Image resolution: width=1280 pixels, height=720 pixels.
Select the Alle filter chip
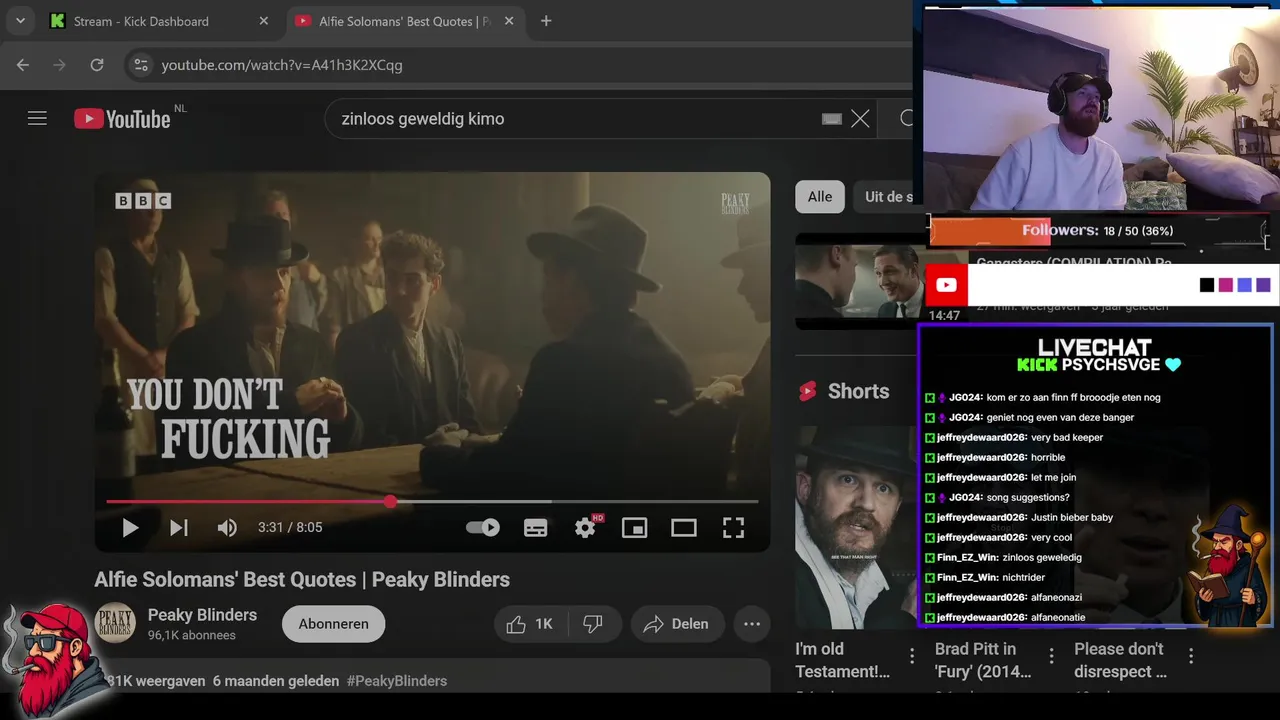820,197
